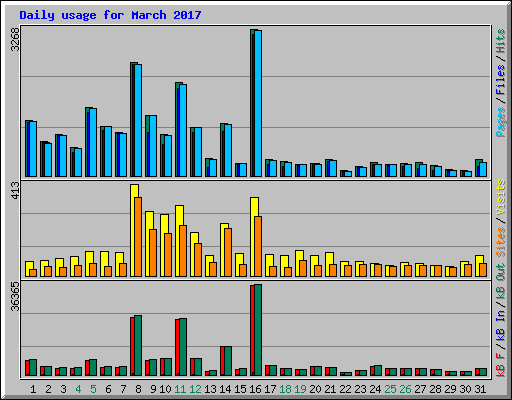Screen dimensions: 512x400
Task: Click the 'Daily usage for March 2017' title
Action: pos(110,15)
